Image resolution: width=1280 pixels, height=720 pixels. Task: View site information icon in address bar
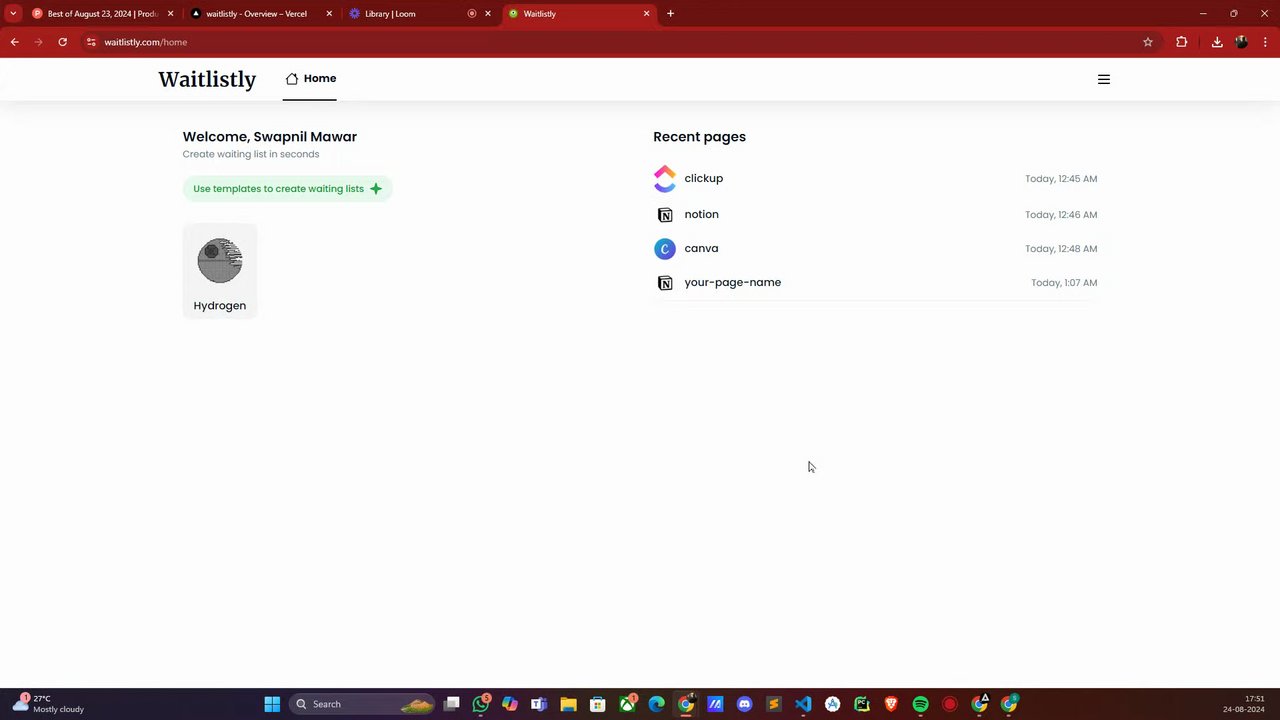point(91,42)
